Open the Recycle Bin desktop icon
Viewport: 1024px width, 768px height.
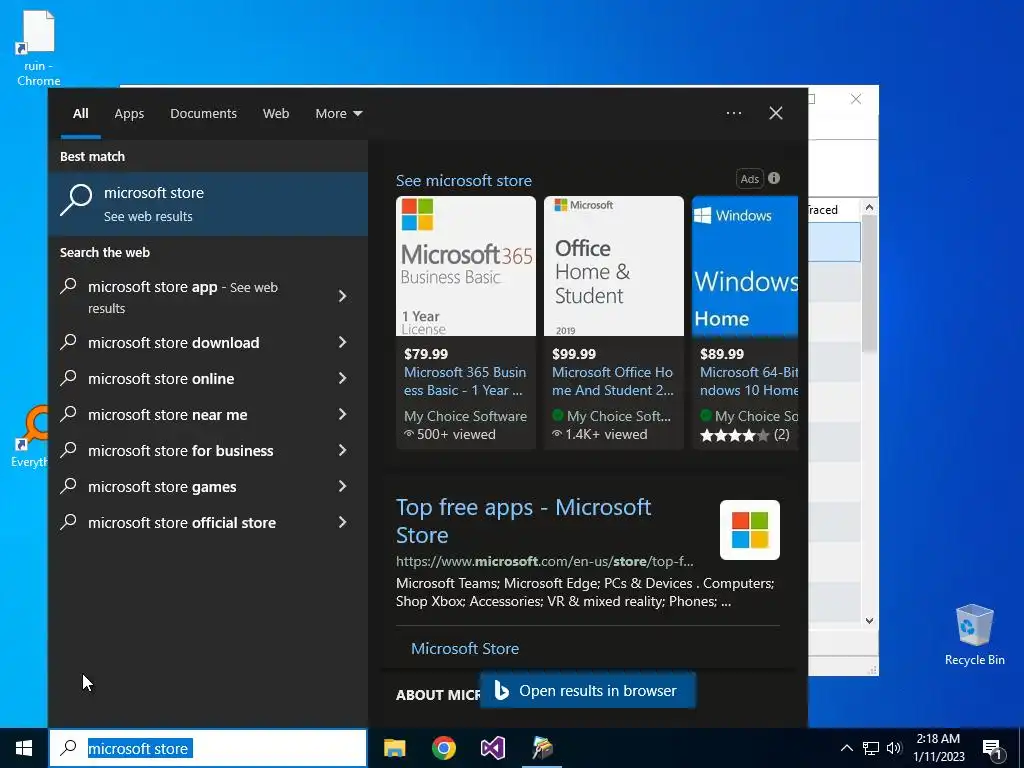point(974,635)
